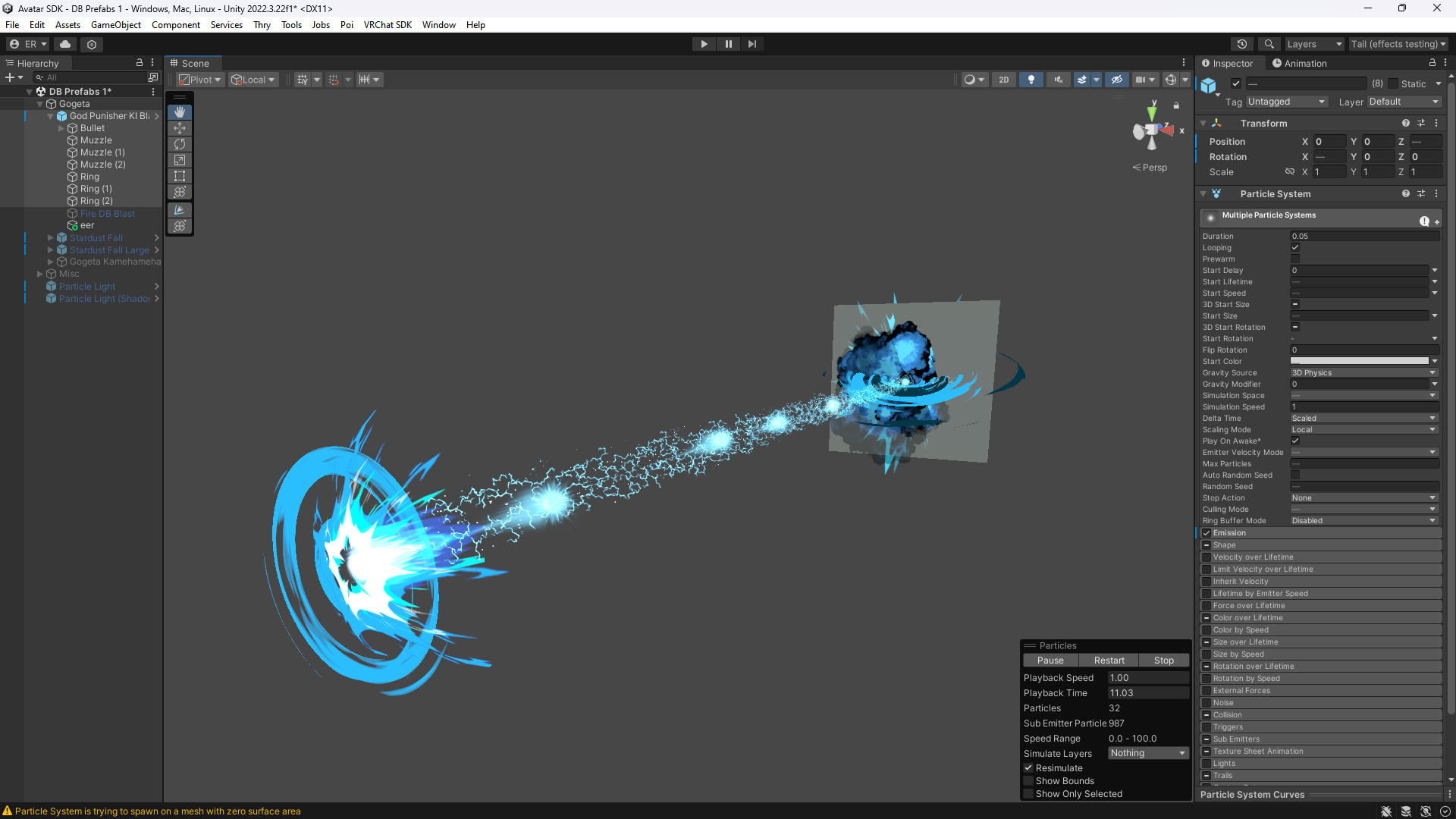
Task: Open the undo history icon
Action: pyautogui.click(x=1241, y=44)
